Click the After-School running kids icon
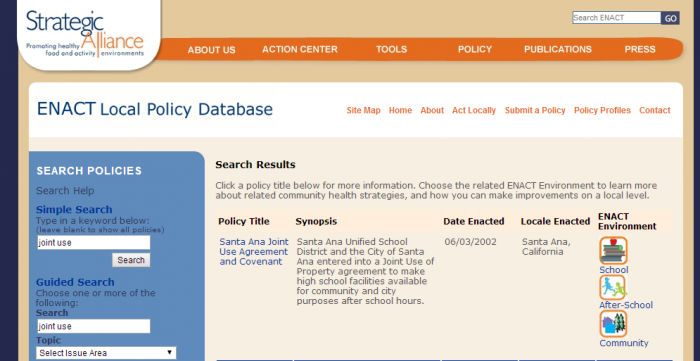 click(612, 287)
